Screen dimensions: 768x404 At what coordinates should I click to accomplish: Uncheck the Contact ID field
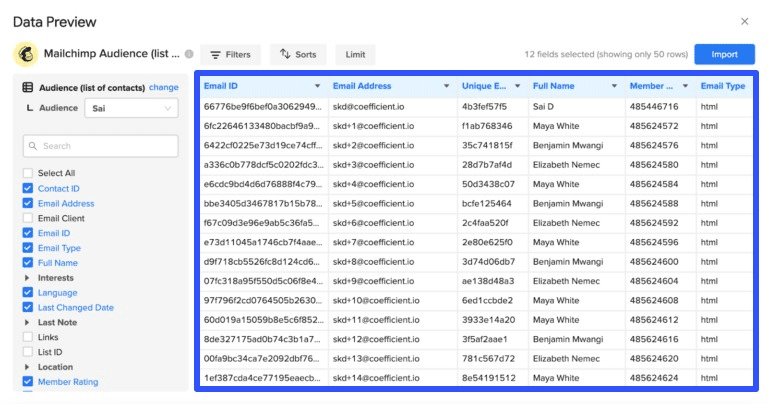pyautogui.click(x=28, y=188)
